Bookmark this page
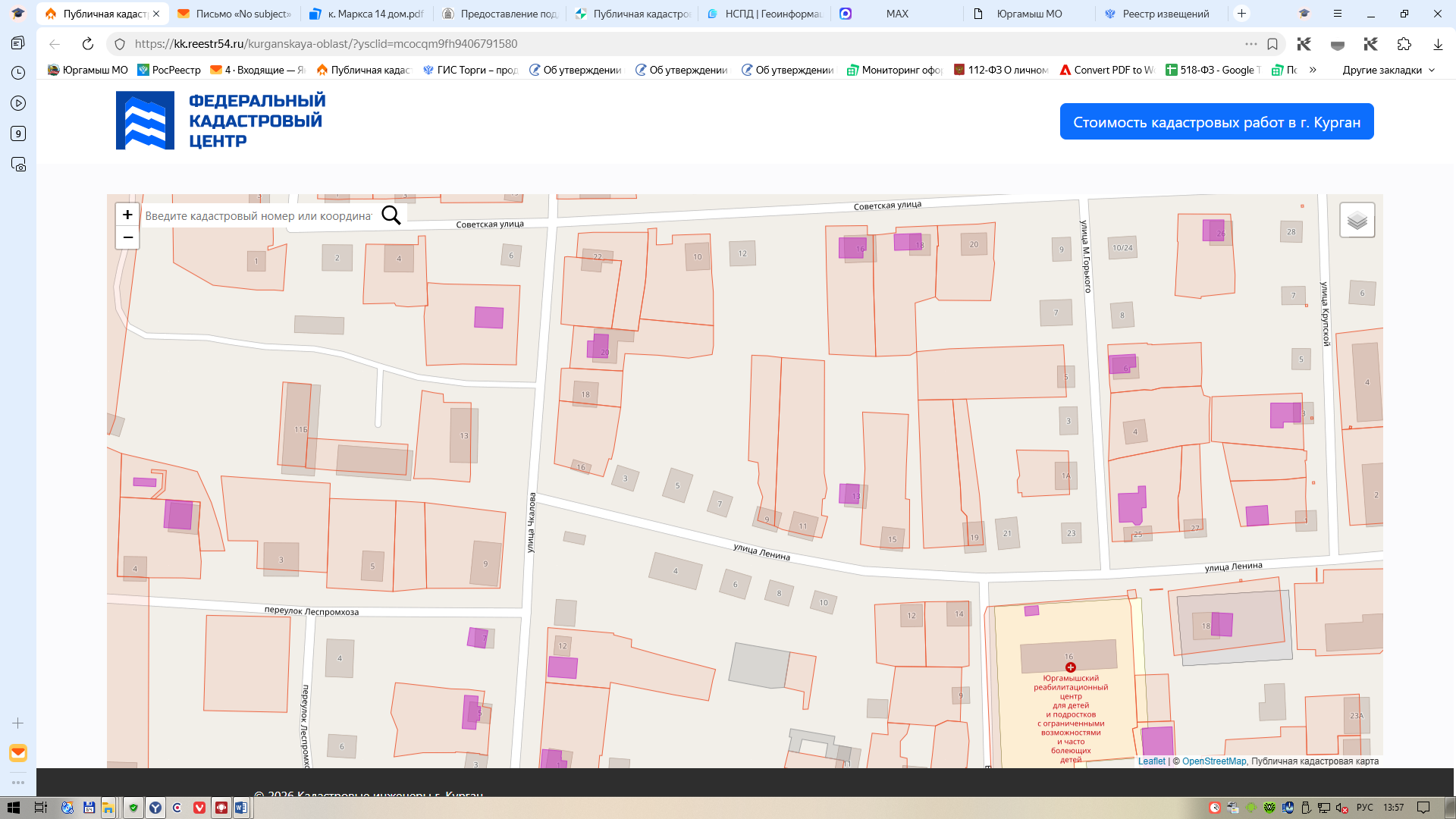This screenshot has height=819, width=1456. tap(1272, 44)
